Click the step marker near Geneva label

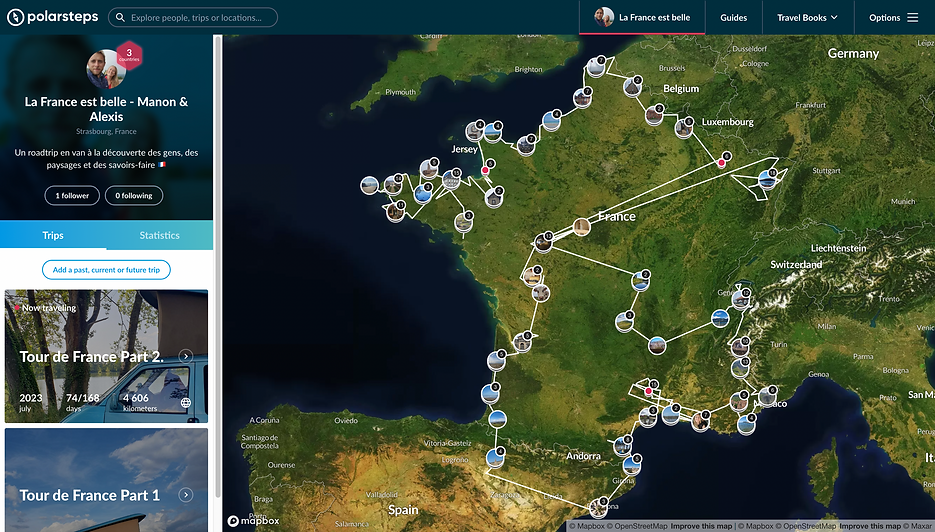[741, 299]
